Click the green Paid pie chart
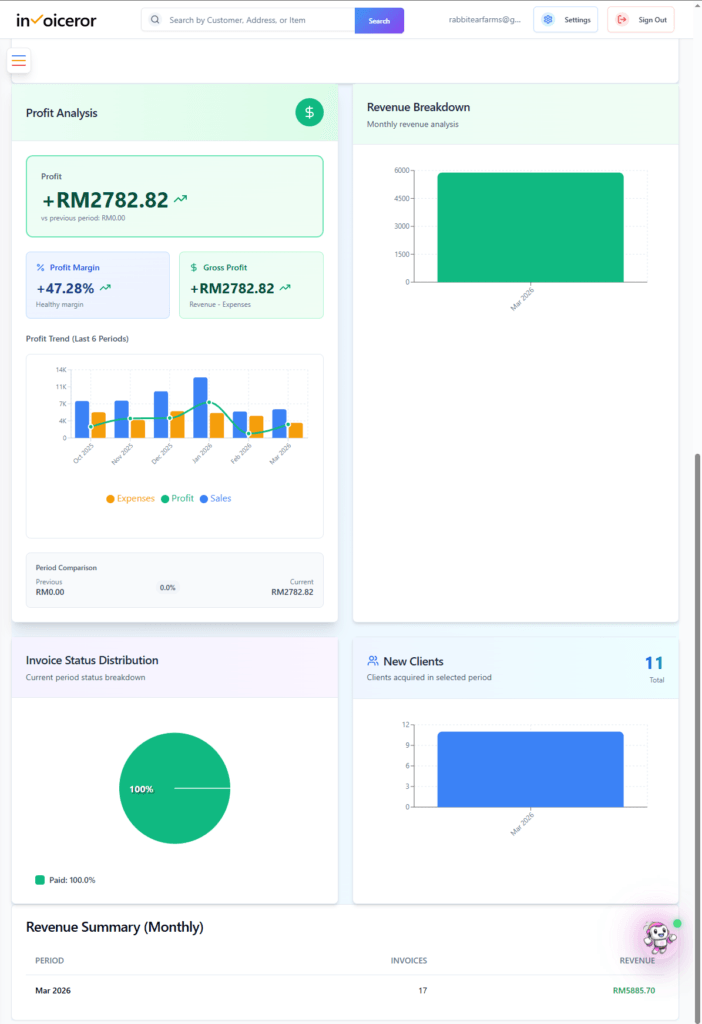This screenshot has width=702, height=1024. [x=174, y=788]
